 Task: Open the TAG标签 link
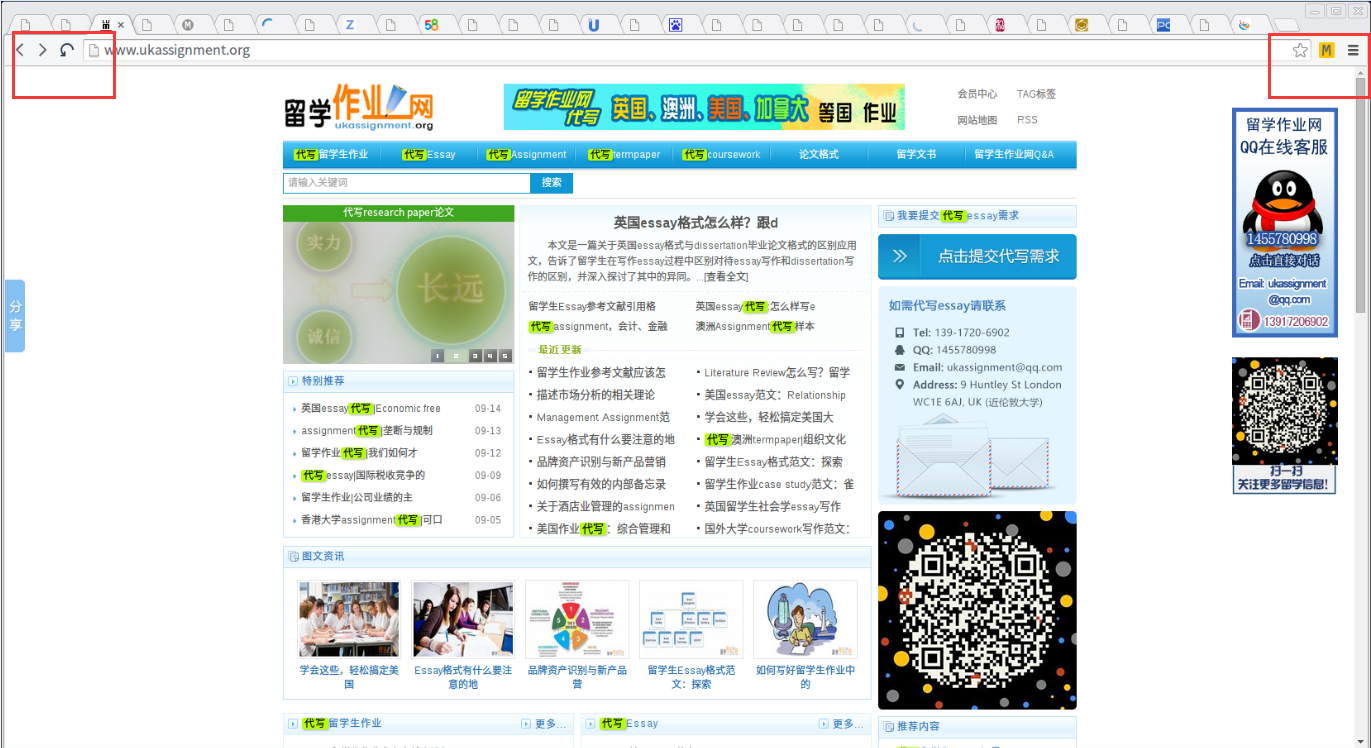click(1036, 94)
